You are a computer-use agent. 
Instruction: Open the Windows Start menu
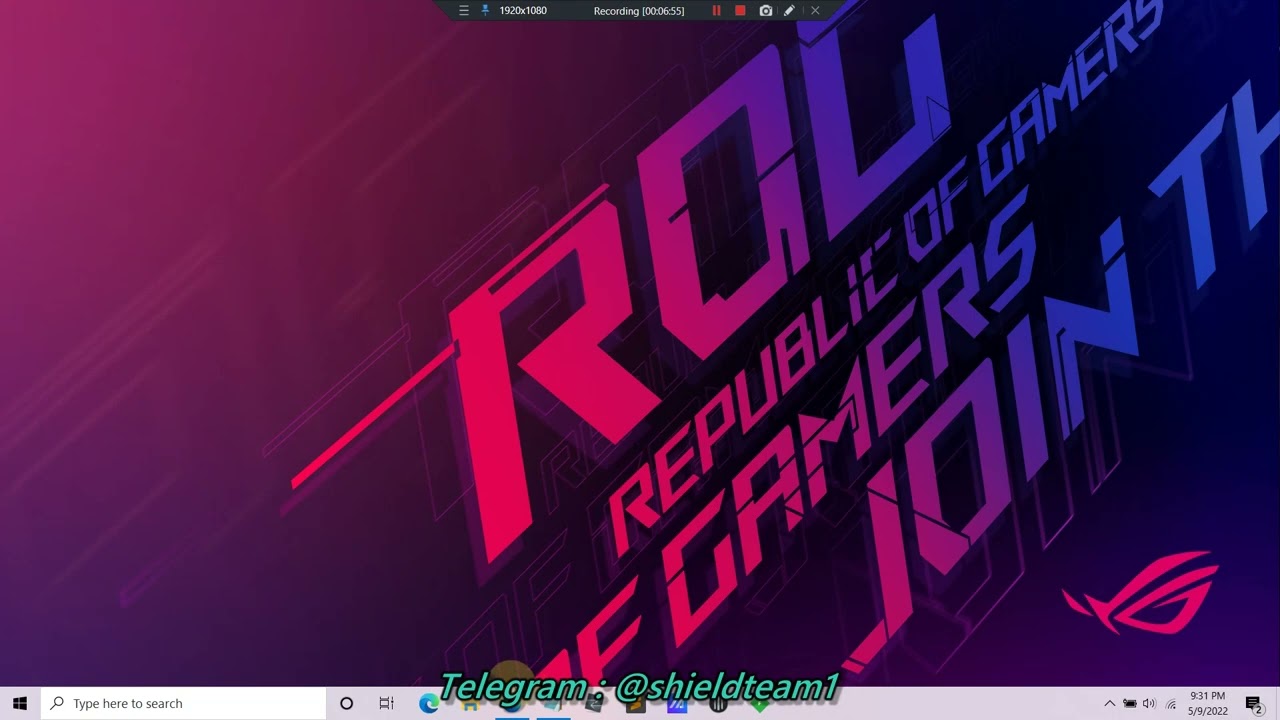20,704
